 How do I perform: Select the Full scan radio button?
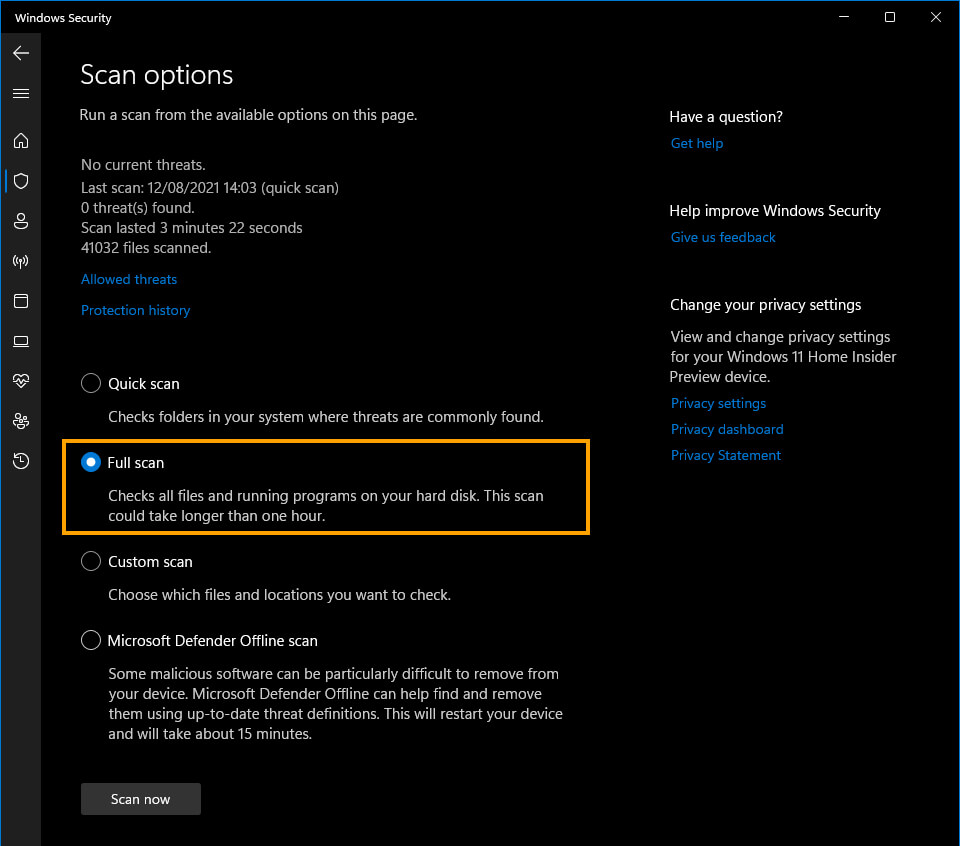pos(91,462)
